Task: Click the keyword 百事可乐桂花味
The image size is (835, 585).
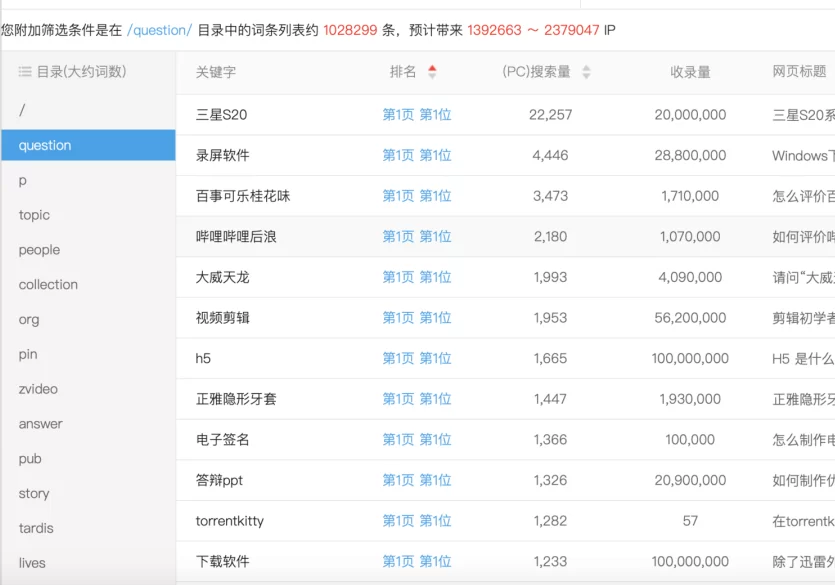Action: point(243,196)
